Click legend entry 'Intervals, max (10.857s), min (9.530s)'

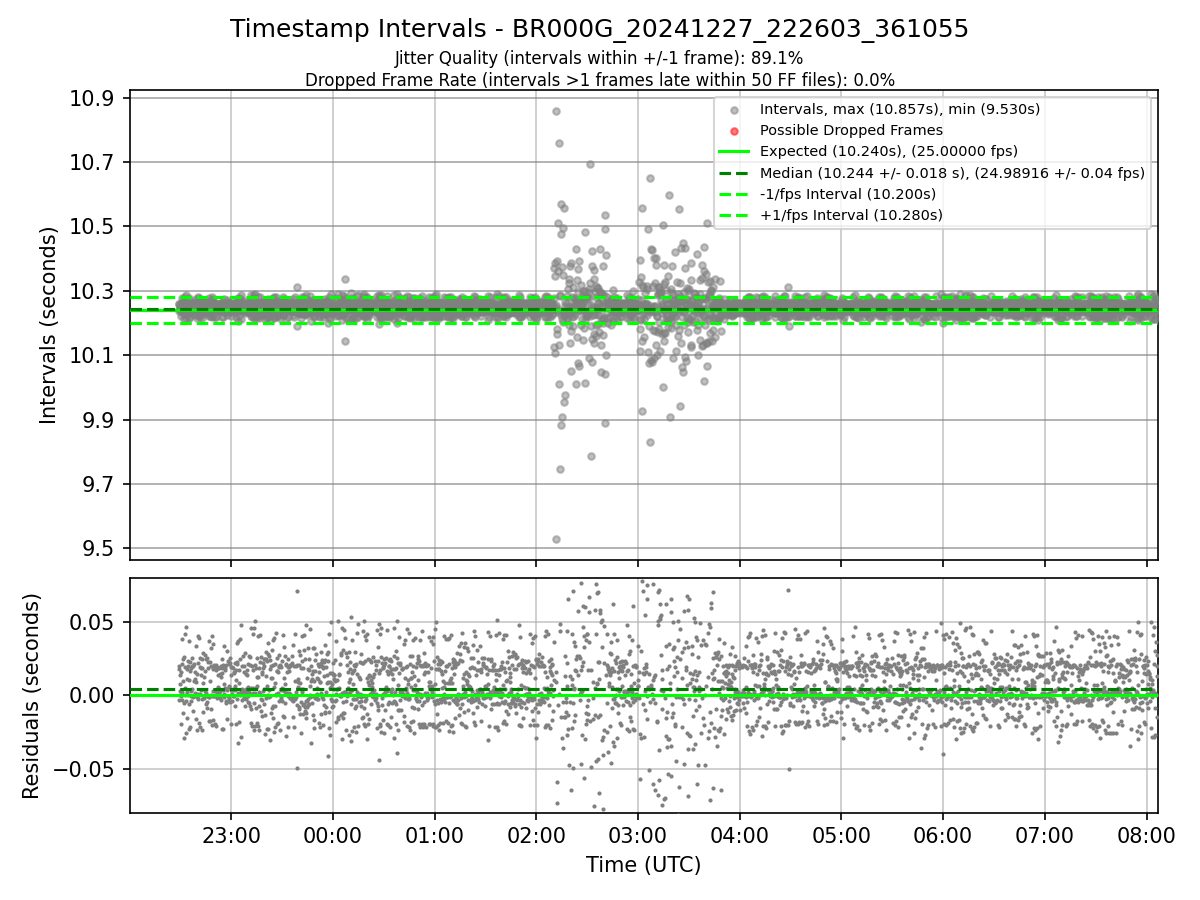click(x=900, y=109)
